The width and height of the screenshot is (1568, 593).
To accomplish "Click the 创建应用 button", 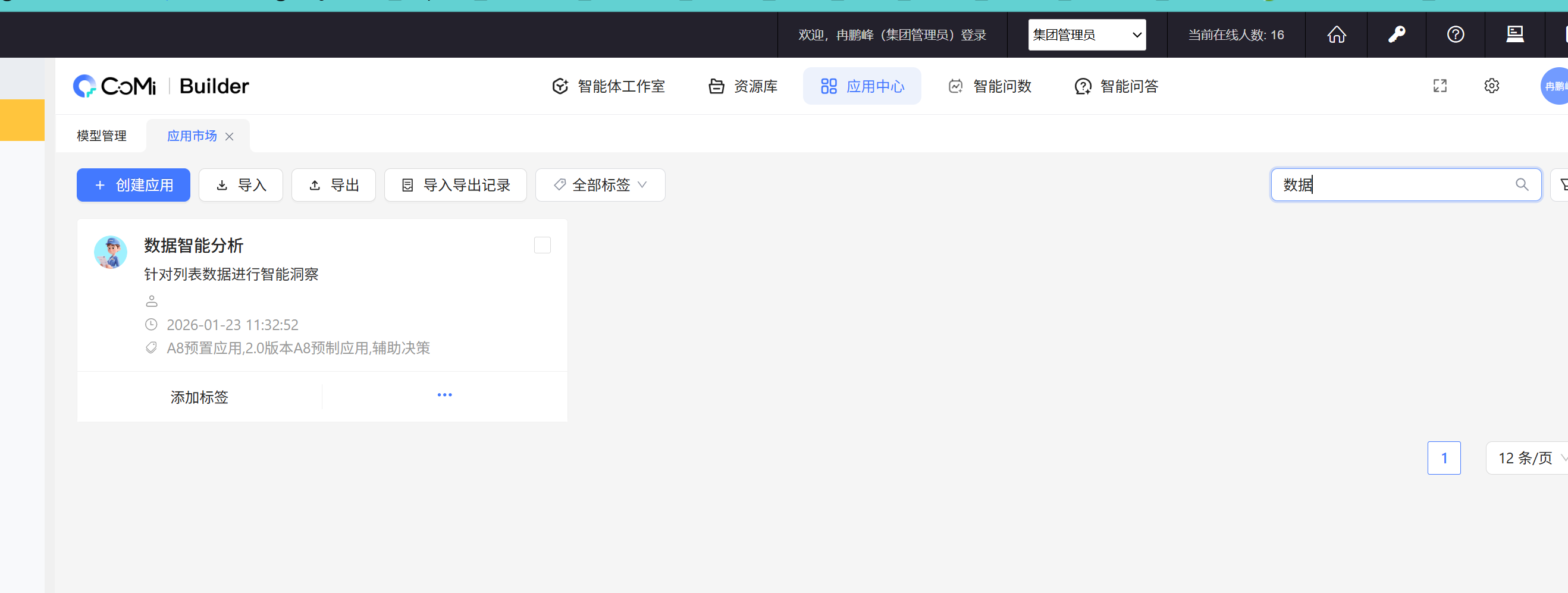I will pyautogui.click(x=133, y=185).
